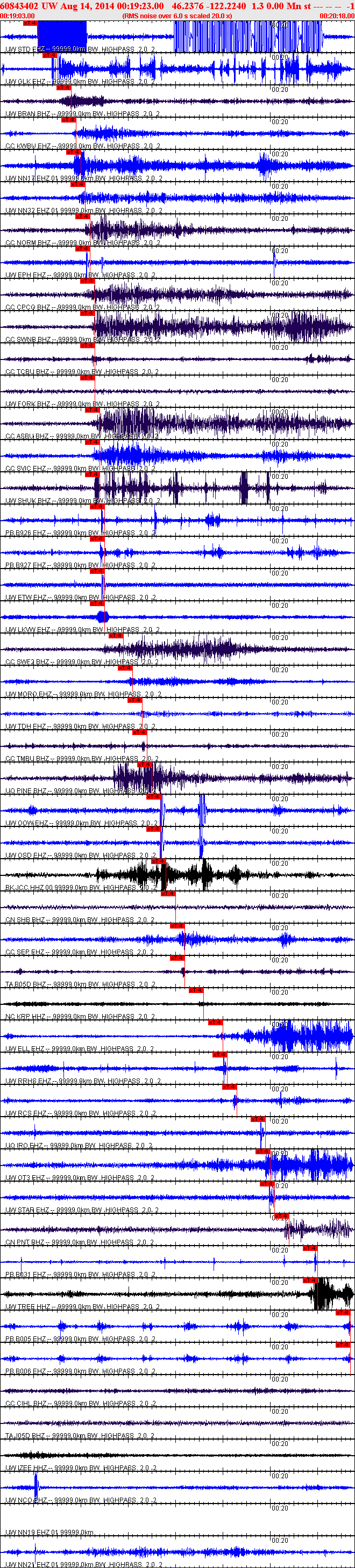Viewport: 355px width, 1568px height.
Task: Select the UW RCS EHZ station label
Action: (80, 1114)
